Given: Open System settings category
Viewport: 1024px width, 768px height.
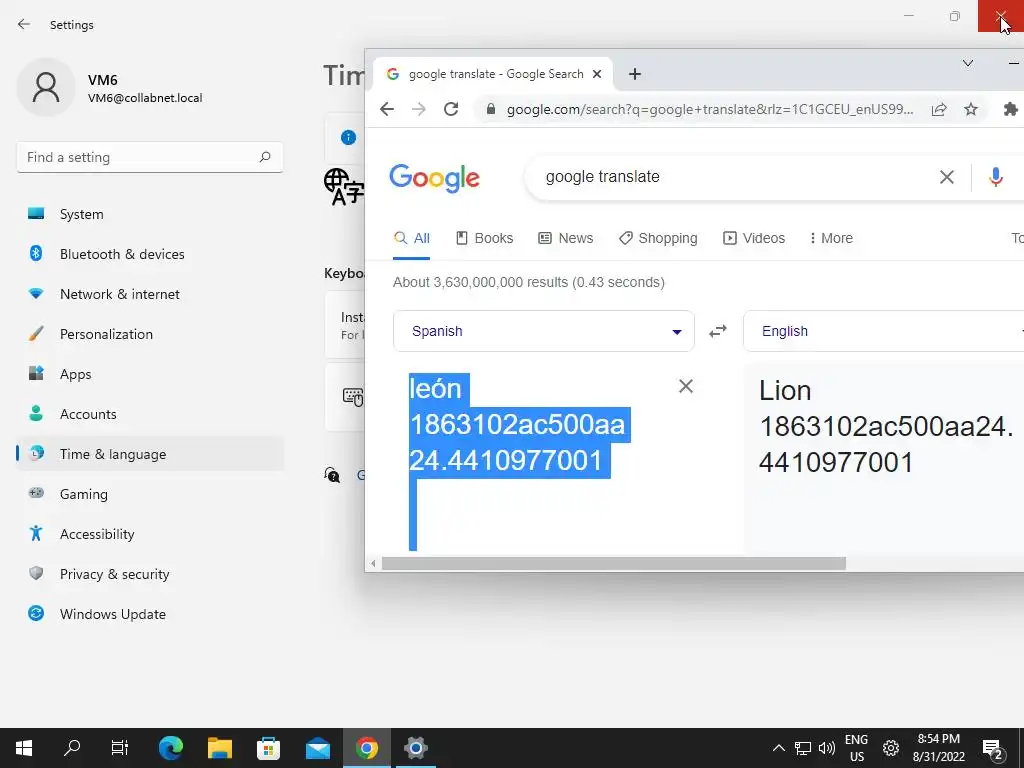Looking at the screenshot, I should 150,214.
